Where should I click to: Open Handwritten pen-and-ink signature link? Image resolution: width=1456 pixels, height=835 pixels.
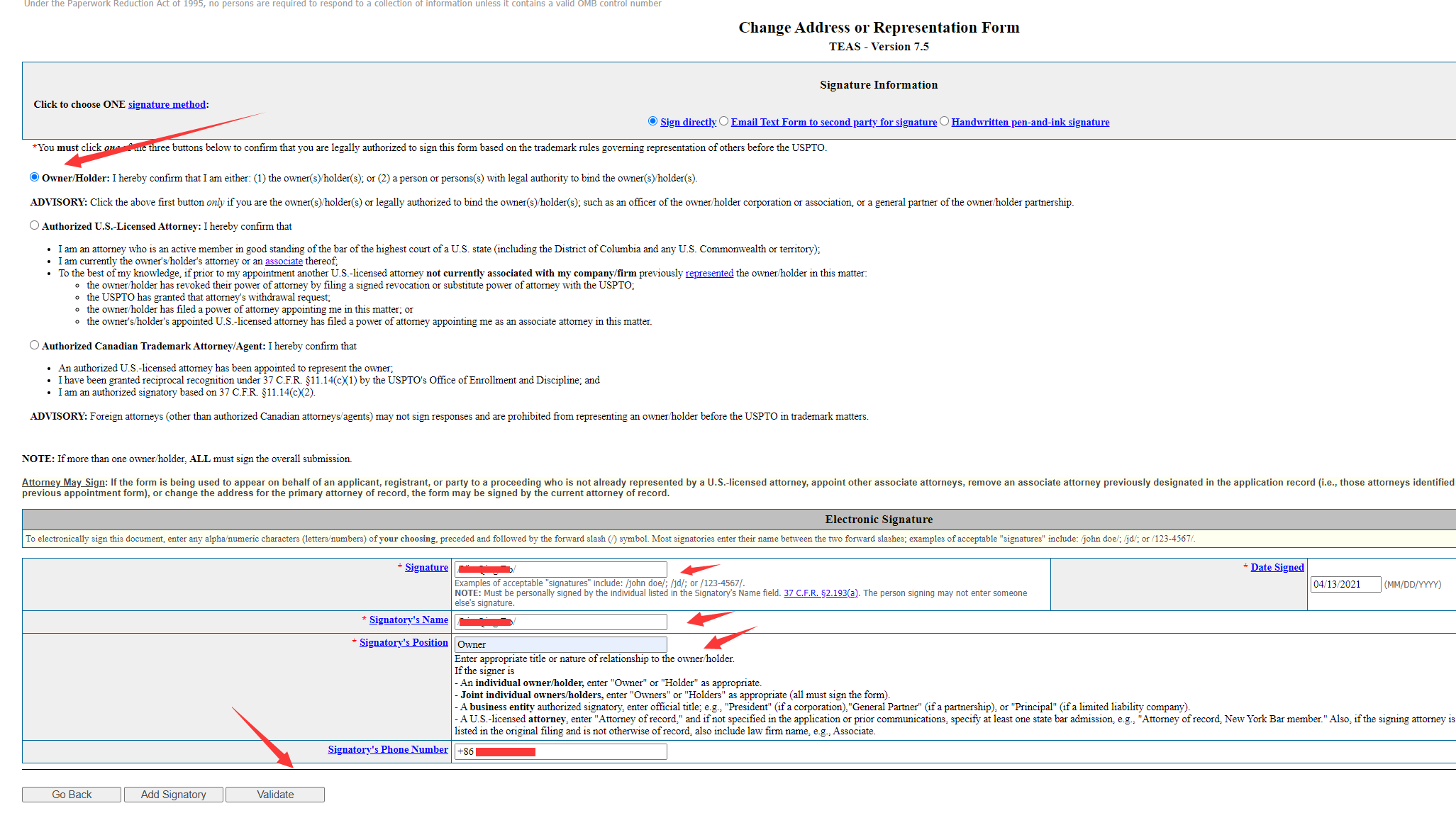point(1030,122)
